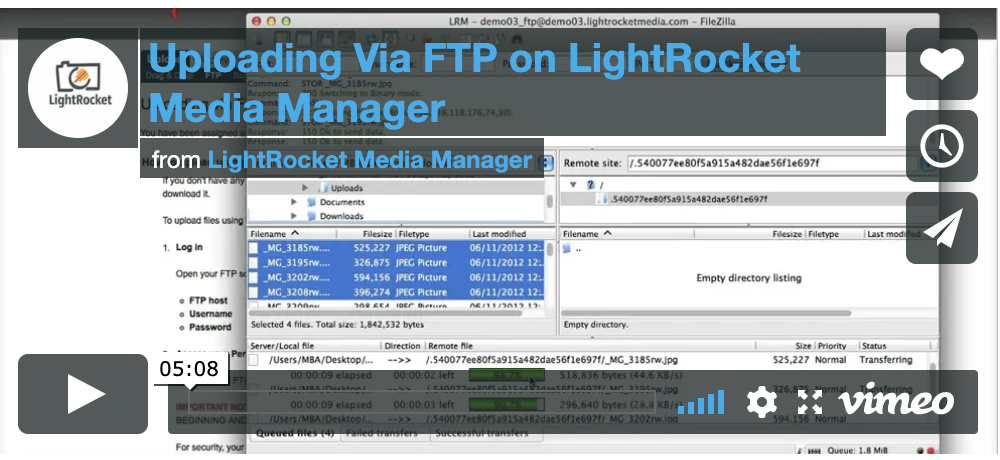1000x460 pixels.
Task: Click the local file list horizontal scrollbar
Action: pyautogui.click(x=385, y=313)
